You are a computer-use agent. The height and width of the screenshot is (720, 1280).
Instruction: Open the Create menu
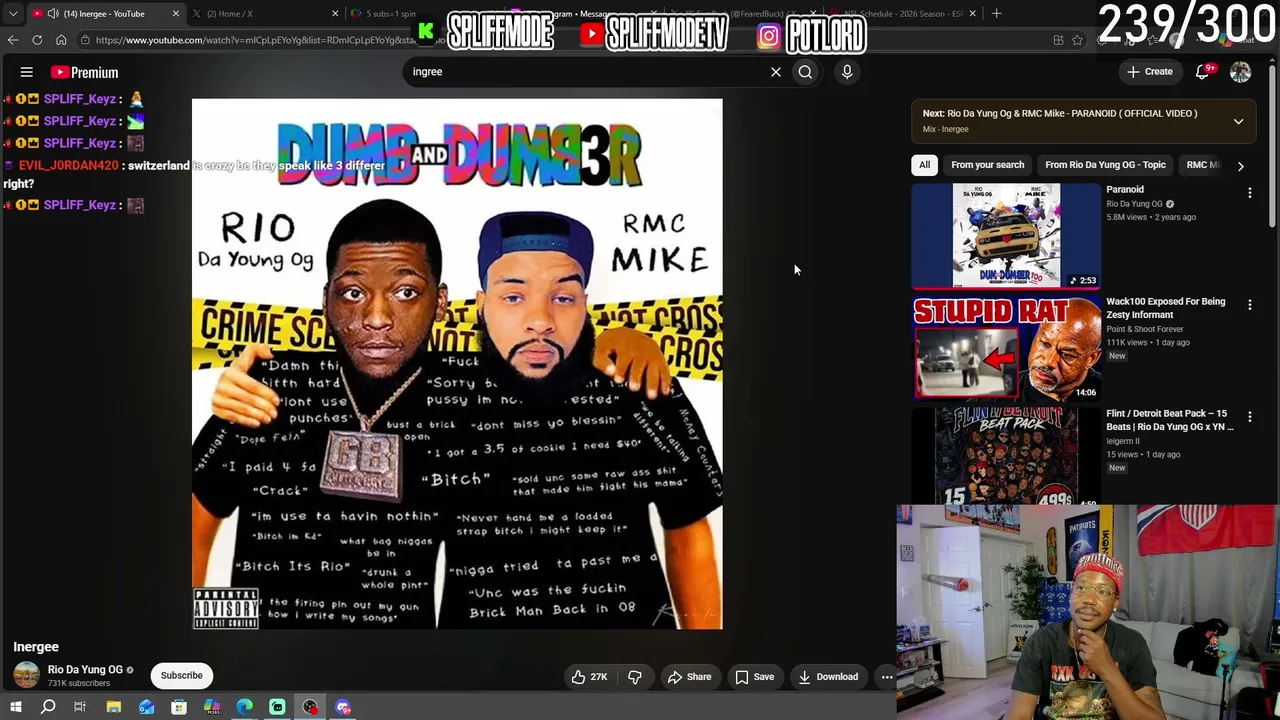(1150, 72)
